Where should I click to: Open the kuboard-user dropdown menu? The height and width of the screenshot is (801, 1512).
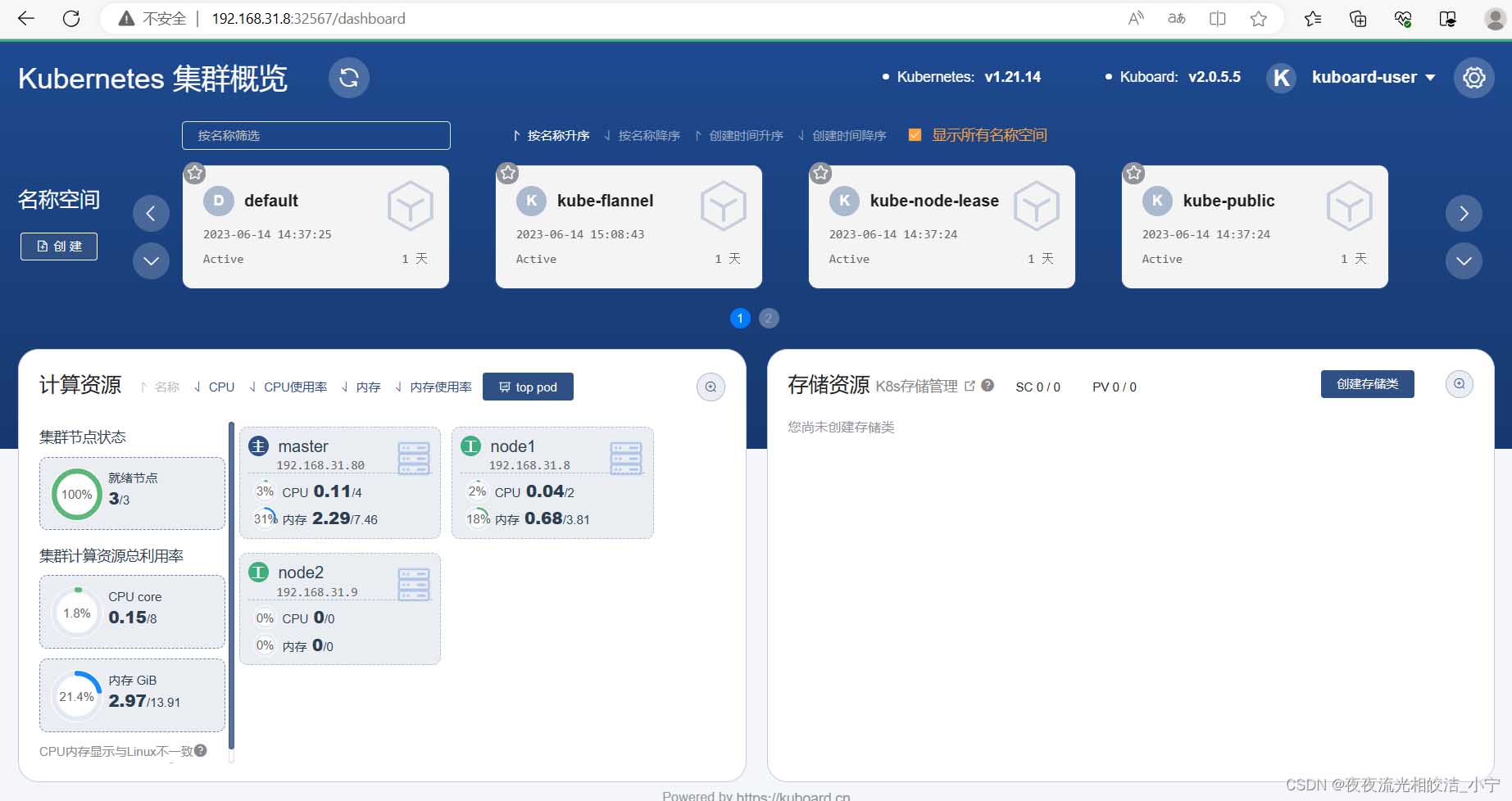[1373, 77]
